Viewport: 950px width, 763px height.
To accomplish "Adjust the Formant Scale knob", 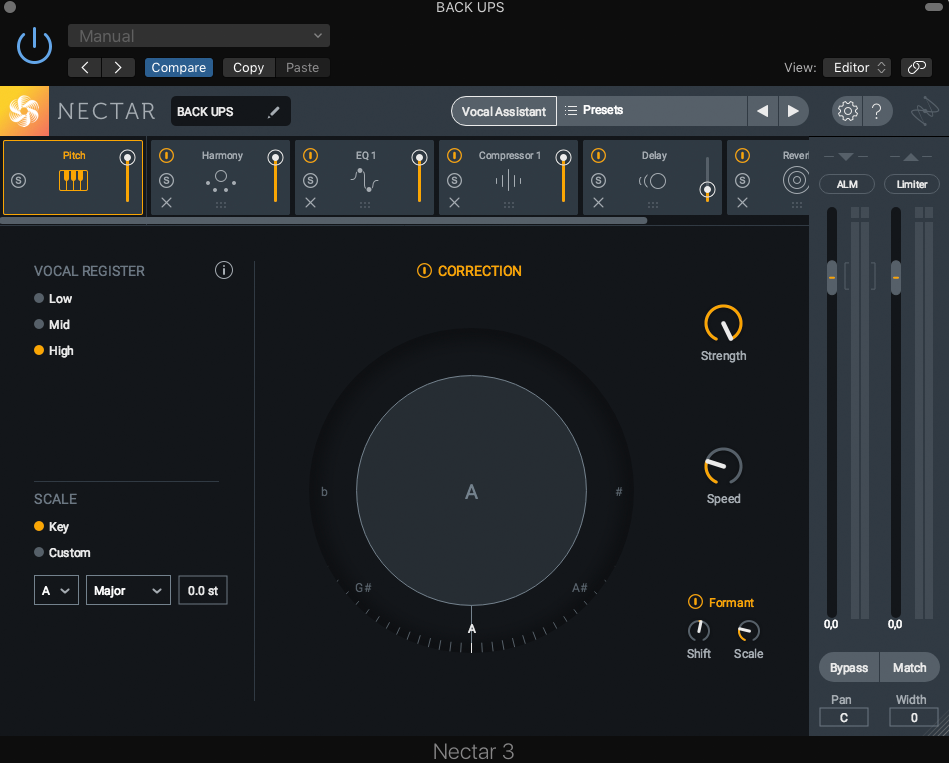I will pos(748,631).
